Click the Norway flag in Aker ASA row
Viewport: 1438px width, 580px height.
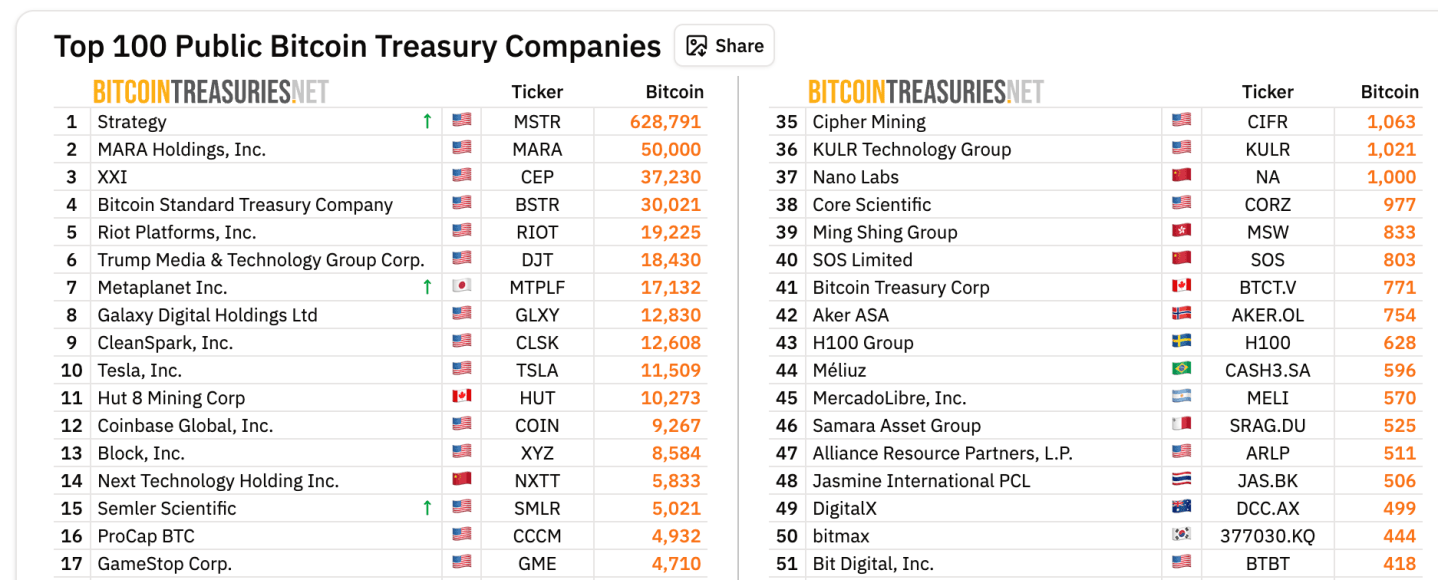click(1181, 315)
